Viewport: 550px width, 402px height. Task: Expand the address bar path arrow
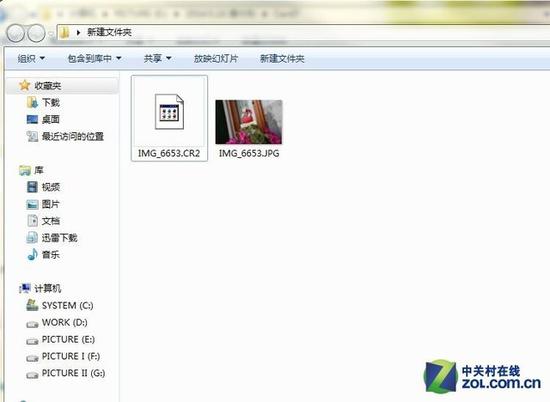coord(78,33)
